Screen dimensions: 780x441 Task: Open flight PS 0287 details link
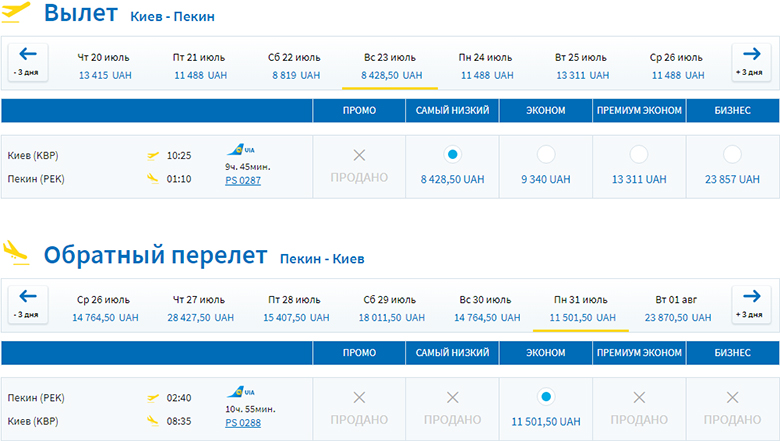244,179
